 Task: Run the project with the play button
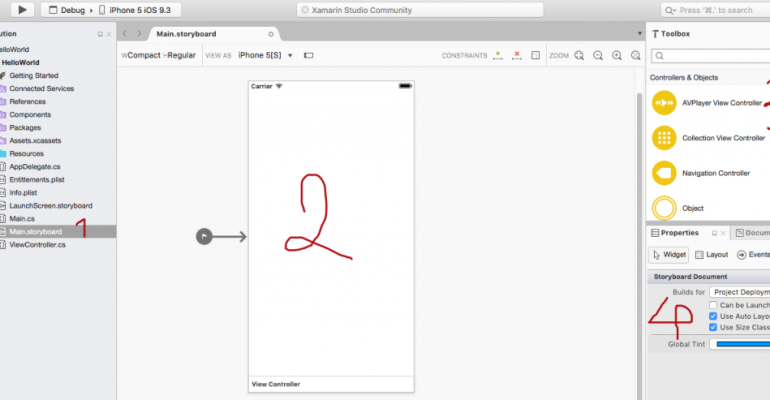click(x=22, y=10)
